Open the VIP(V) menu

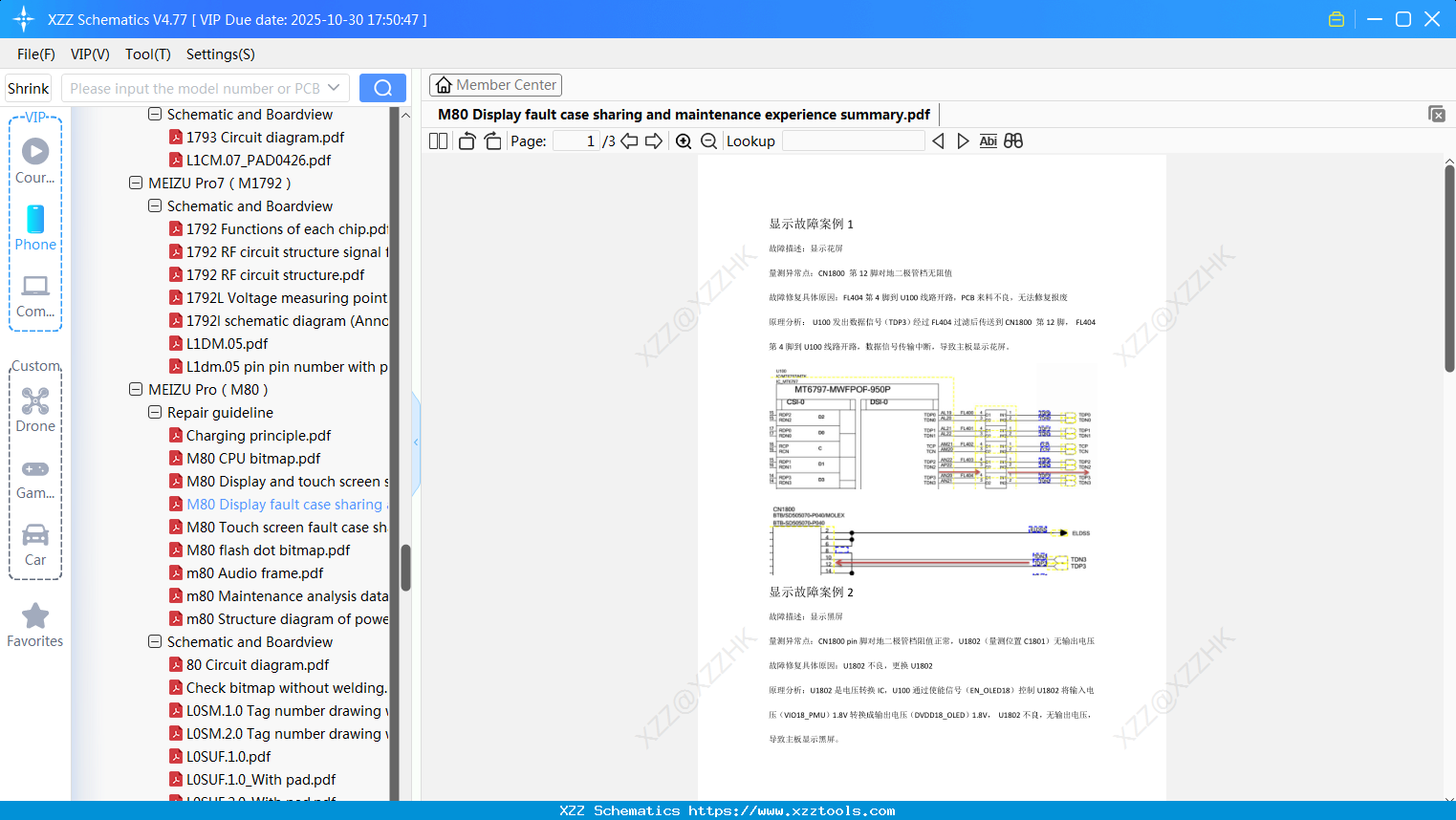pyautogui.click(x=90, y=54)
